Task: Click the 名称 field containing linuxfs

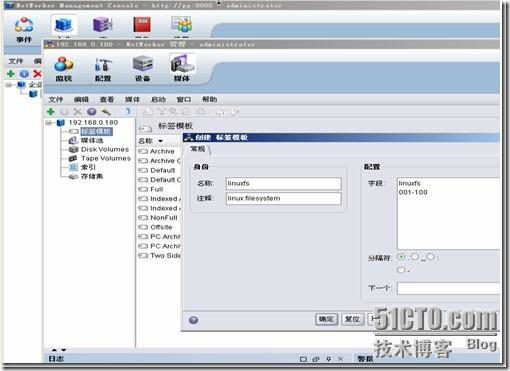Action: pos(283,183)
